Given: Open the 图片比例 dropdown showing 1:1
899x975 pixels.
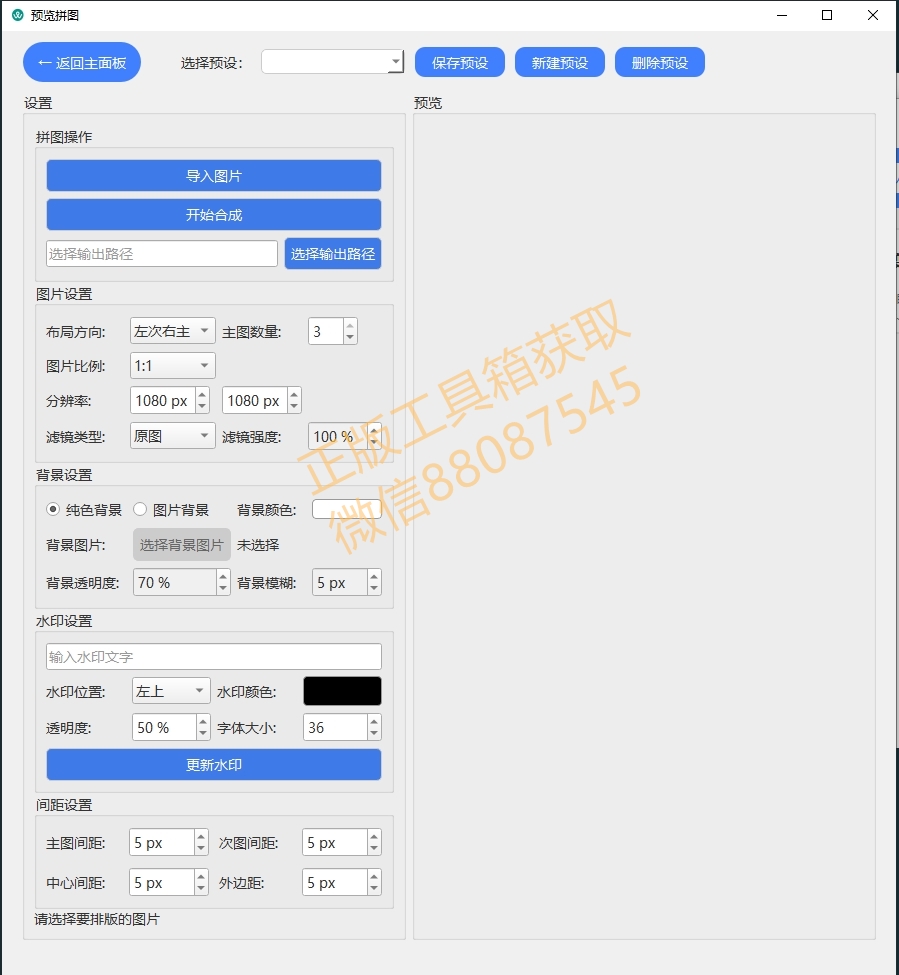Looking at the screenshot, I should [173, 366].
